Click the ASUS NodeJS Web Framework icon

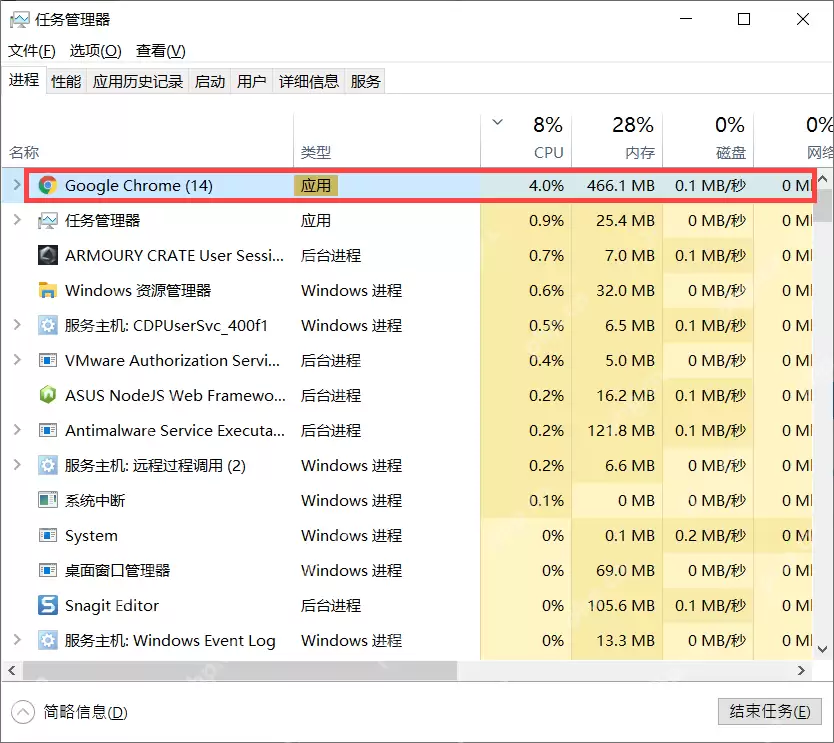coord(47,395)
